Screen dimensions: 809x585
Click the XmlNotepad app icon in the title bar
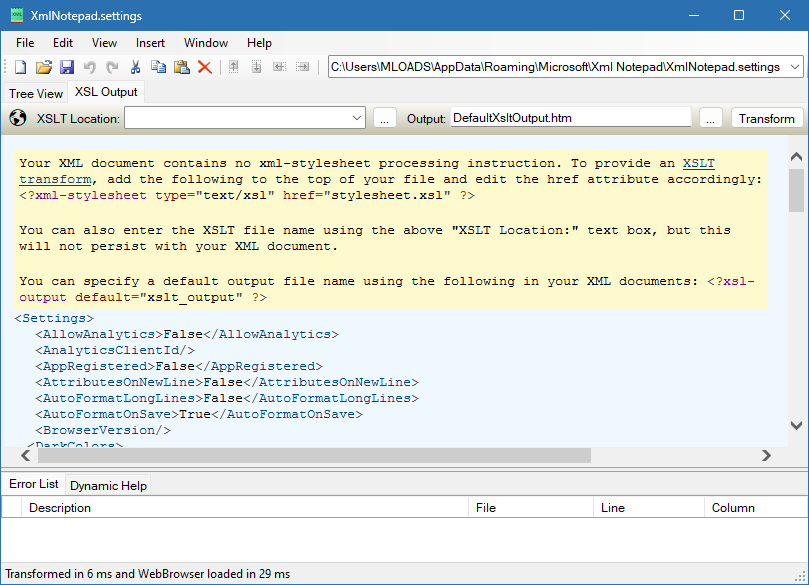[17, 15]
